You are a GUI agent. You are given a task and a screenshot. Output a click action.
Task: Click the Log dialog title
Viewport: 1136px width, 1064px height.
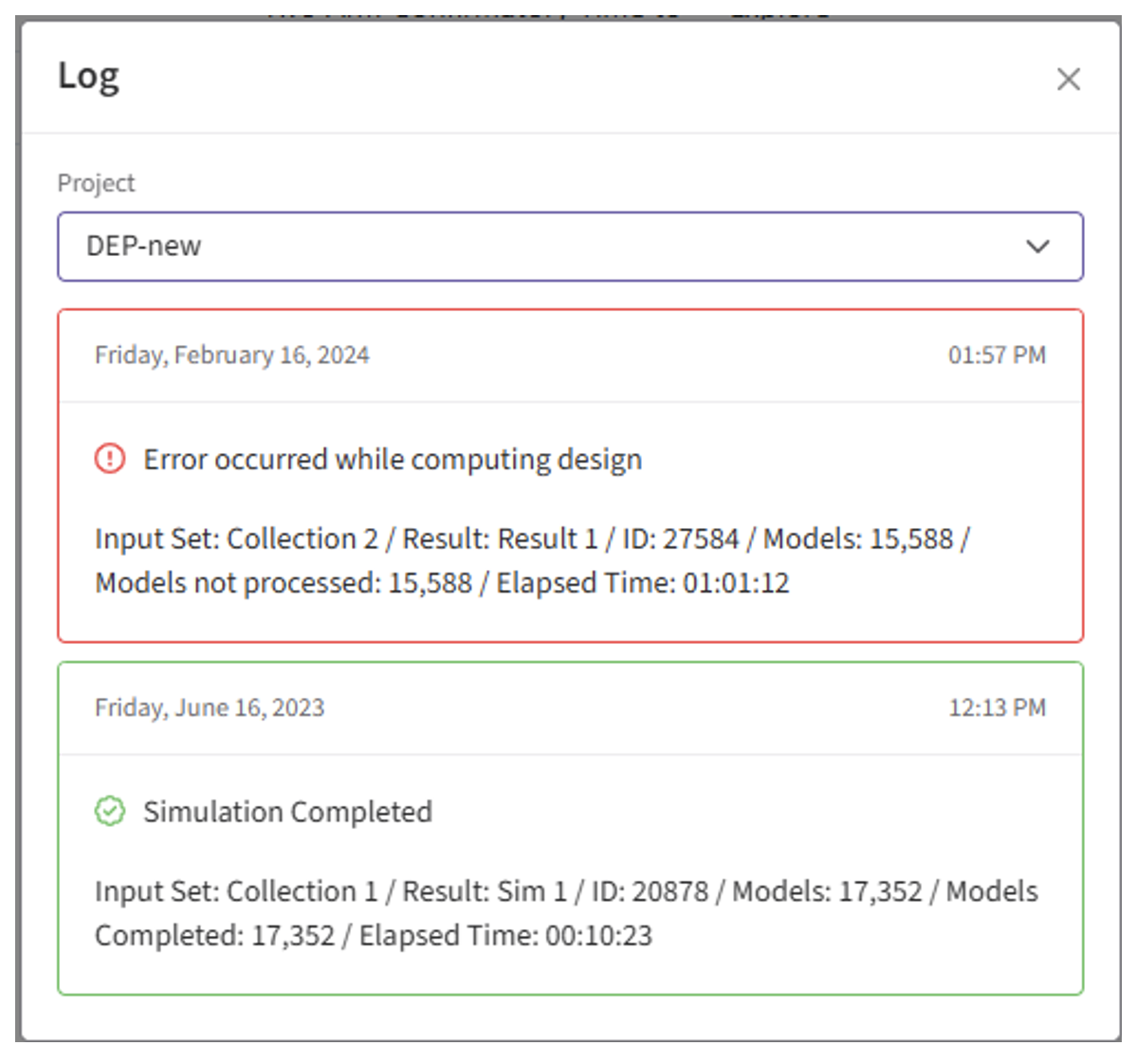(88, 77)
